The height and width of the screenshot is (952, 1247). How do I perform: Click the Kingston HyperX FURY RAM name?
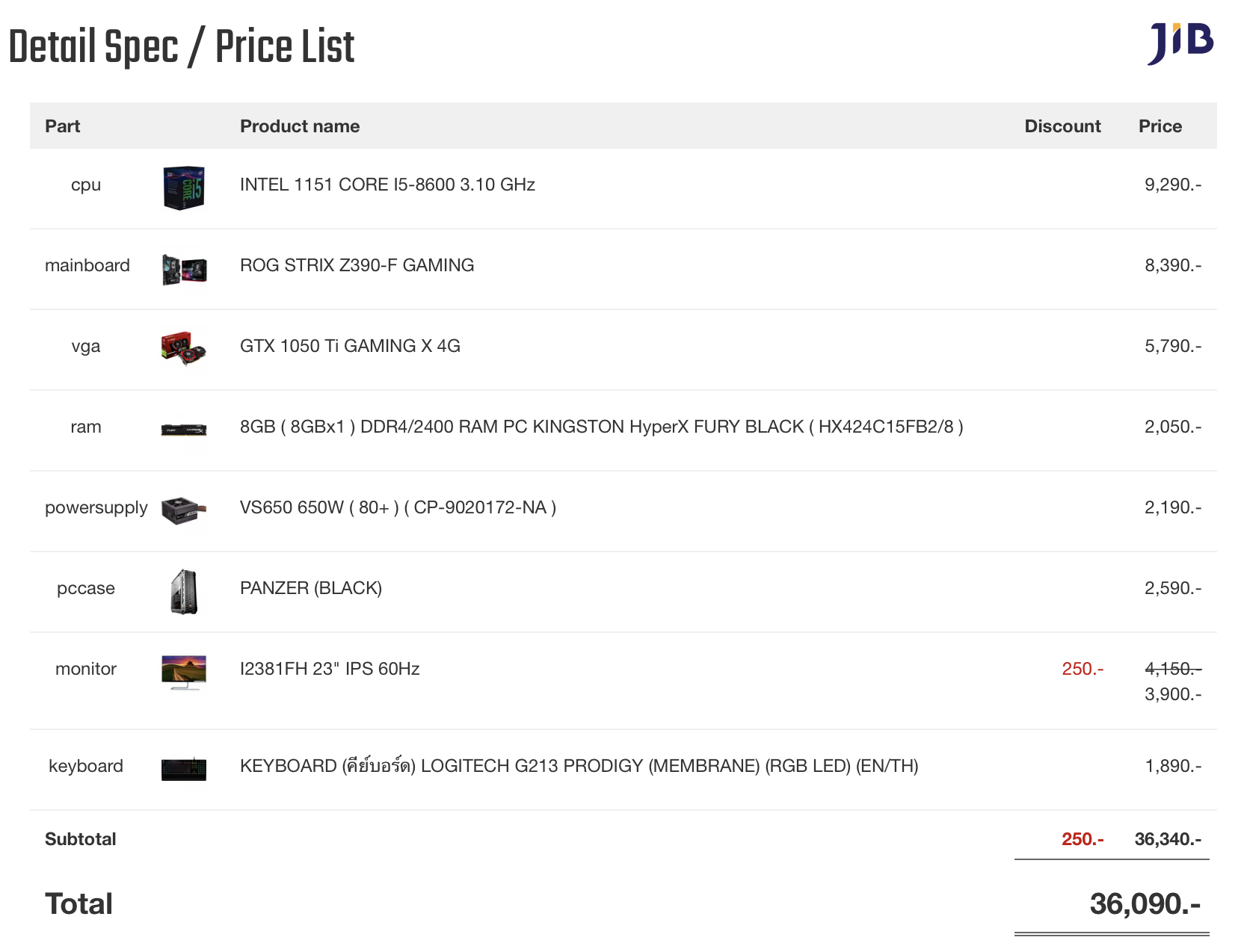click(601, 427)
